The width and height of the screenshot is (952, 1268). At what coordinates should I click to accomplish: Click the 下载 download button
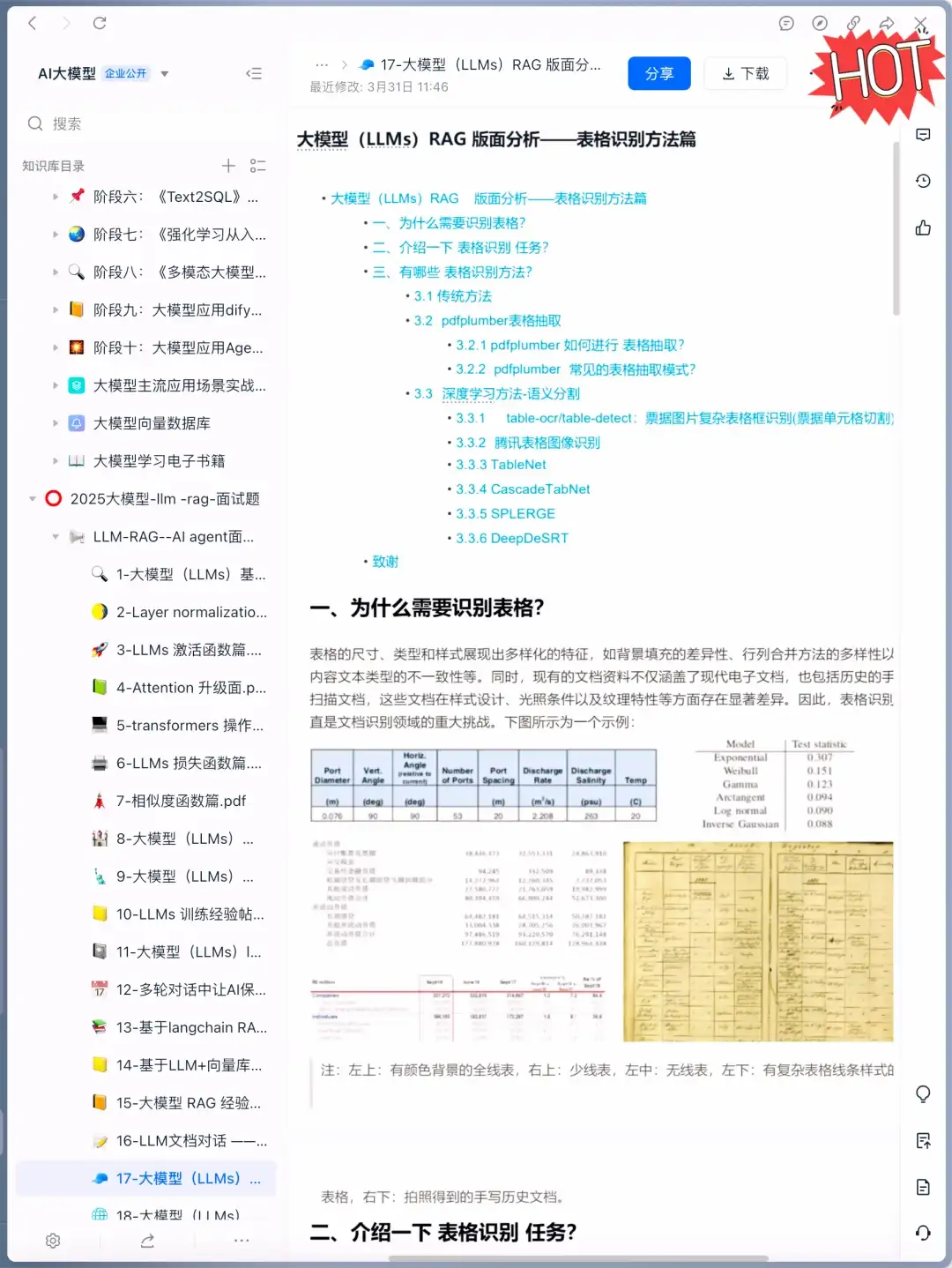click(745, 73)
